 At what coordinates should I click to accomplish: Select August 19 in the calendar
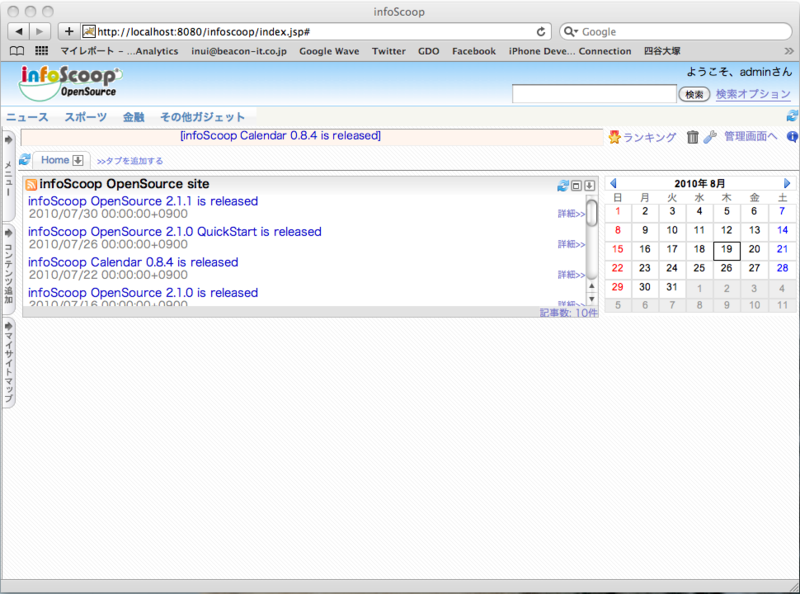(727, 250)
